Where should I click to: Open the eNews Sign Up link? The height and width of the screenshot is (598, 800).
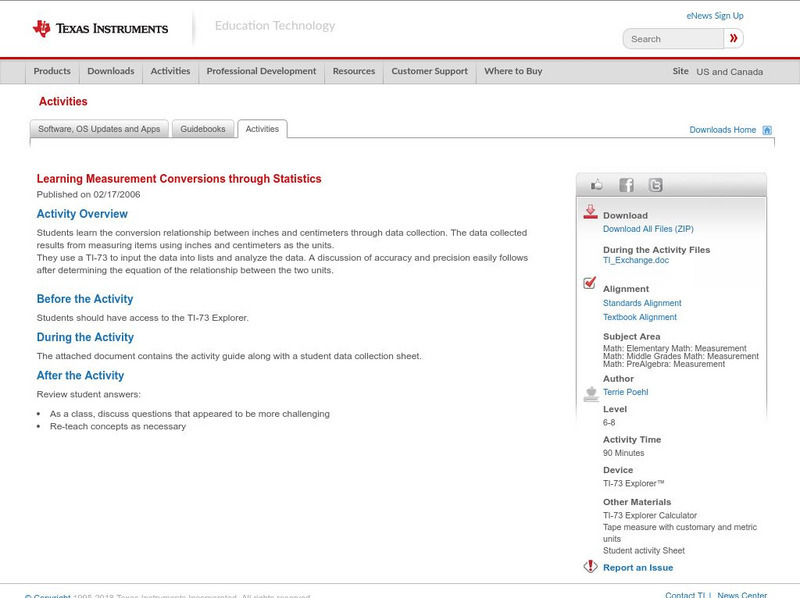pyautogui.click(x=715, y=16)
